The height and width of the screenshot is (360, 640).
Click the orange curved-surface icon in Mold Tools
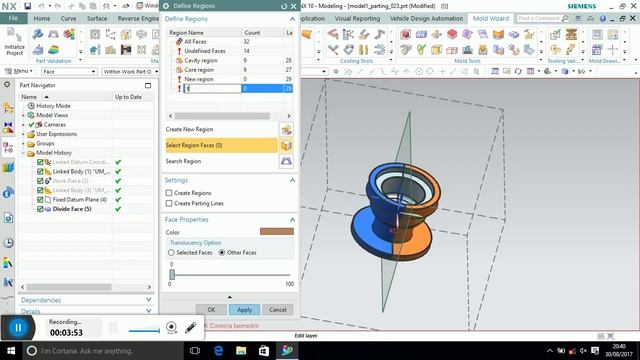coord(498,34)
